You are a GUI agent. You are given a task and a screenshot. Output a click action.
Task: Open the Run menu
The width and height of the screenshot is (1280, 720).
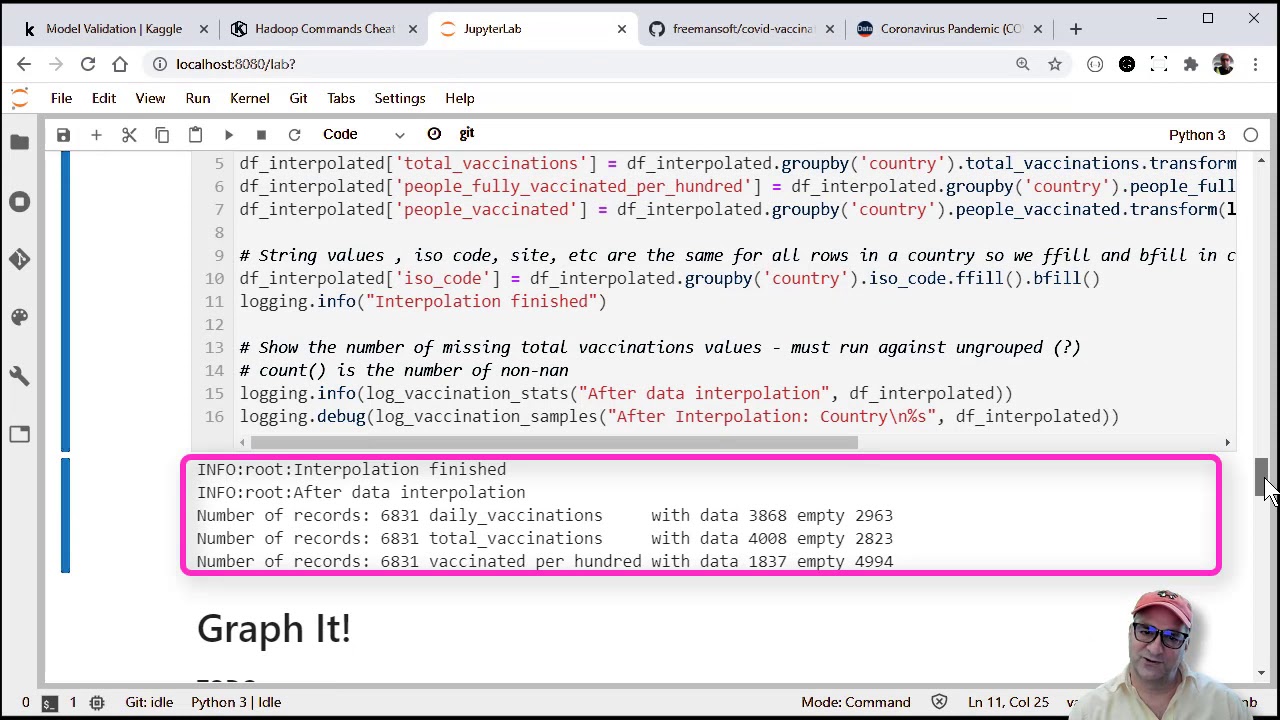click(197, 98)
